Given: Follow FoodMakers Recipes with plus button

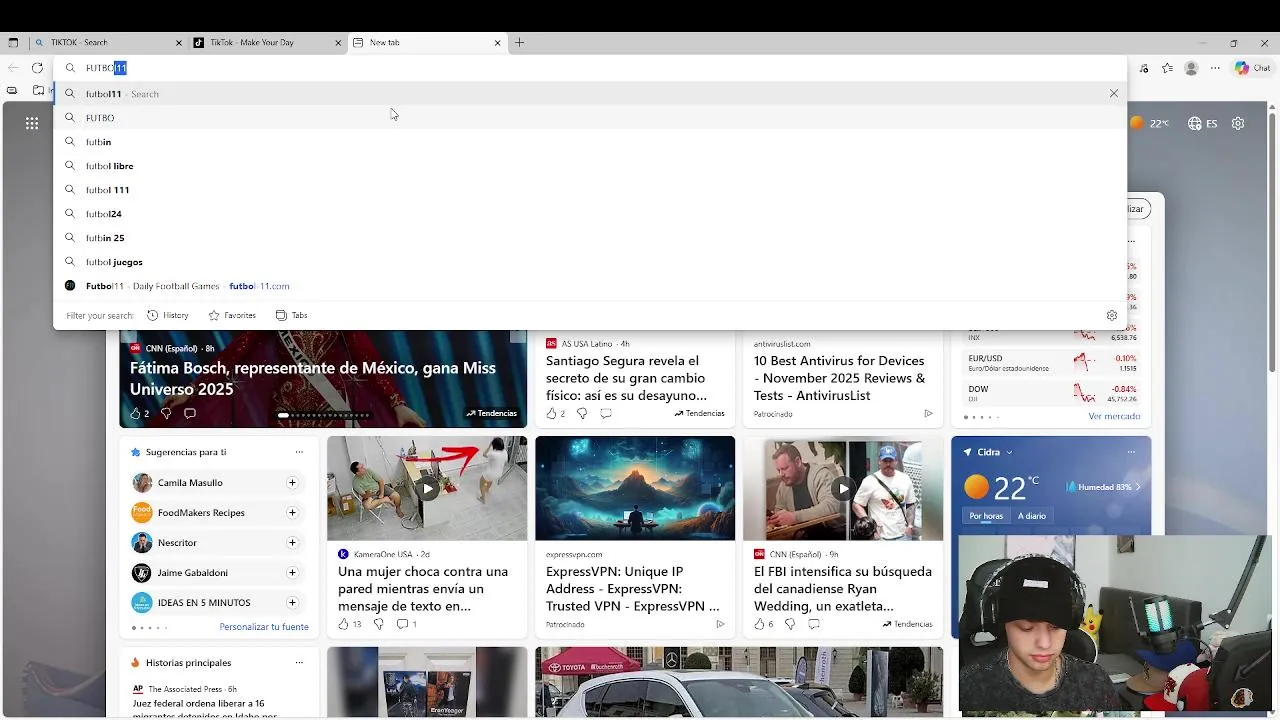Looking at the screenshot, I should tap(292, 512).
